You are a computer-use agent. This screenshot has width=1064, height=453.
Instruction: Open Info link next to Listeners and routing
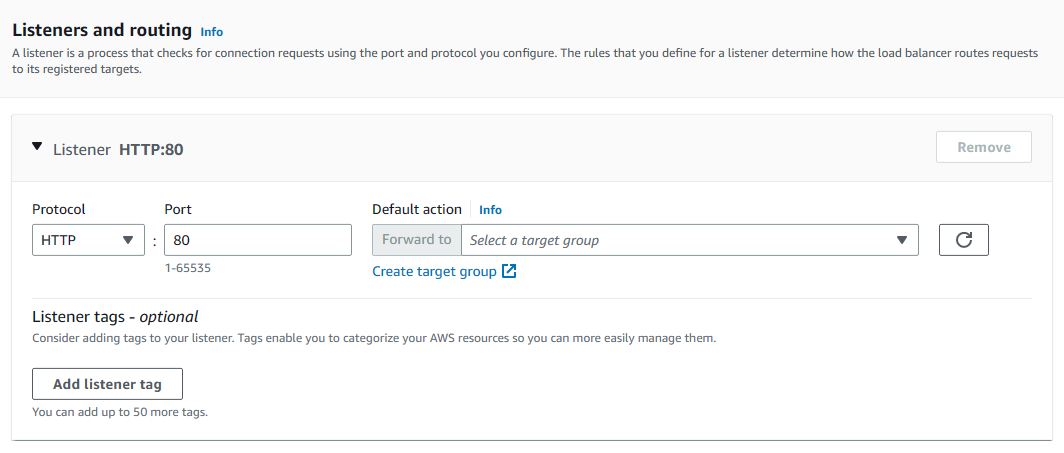(212, 32)
